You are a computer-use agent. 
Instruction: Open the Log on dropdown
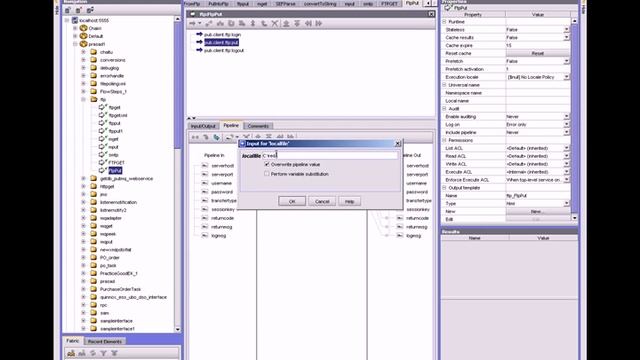pos(566,124)
